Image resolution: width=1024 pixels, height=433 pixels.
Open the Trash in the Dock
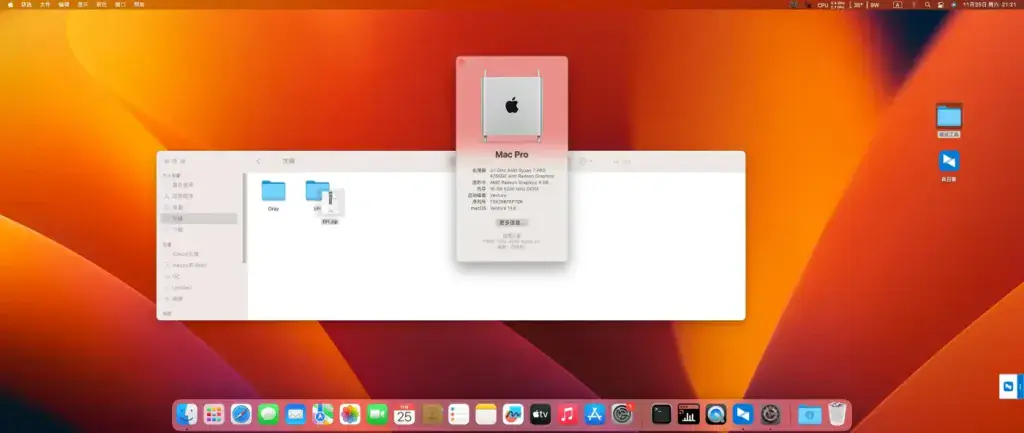[x=837, y=414]
